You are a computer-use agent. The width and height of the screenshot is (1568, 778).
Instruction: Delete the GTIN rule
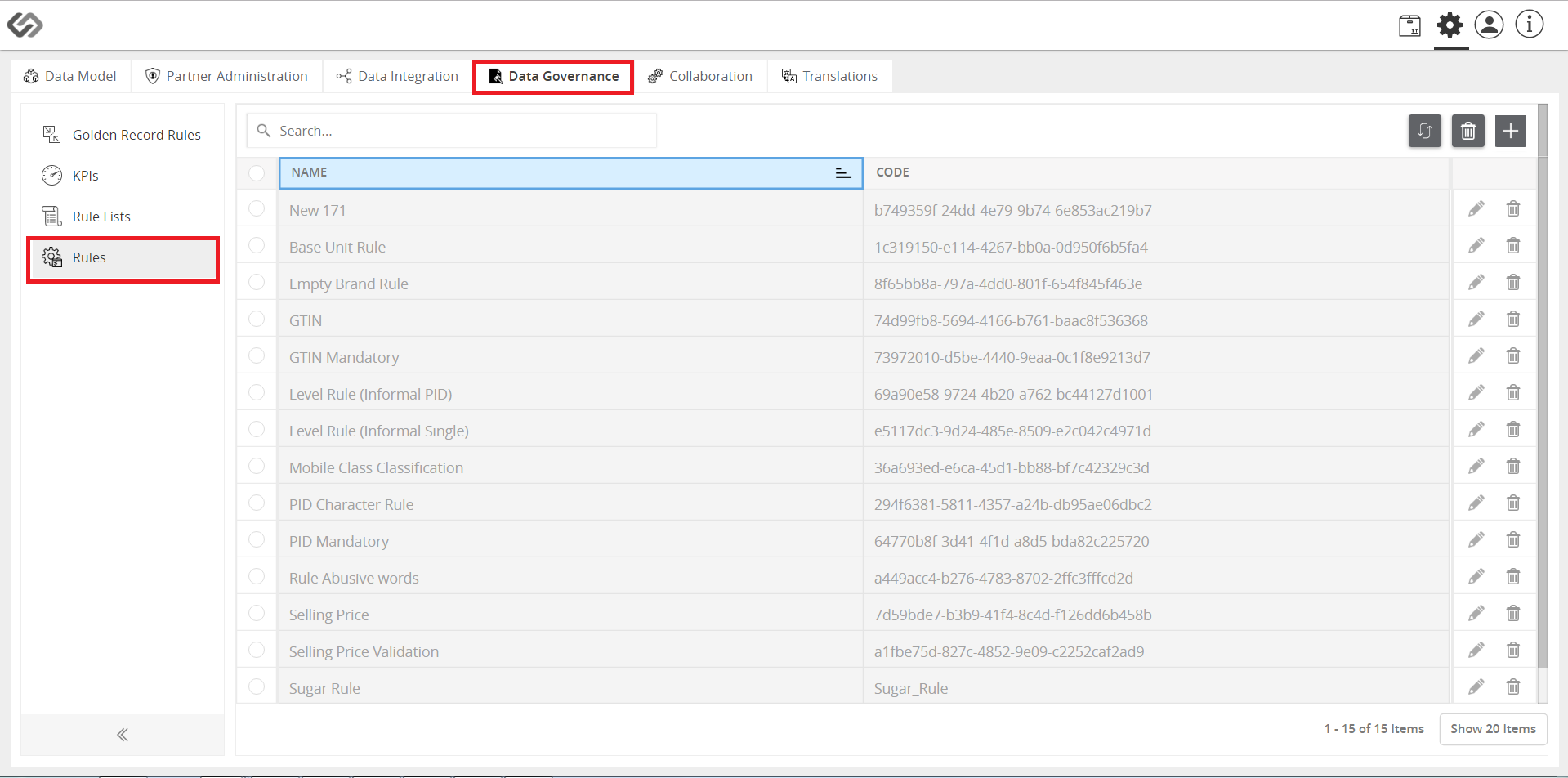[1512, 320]
